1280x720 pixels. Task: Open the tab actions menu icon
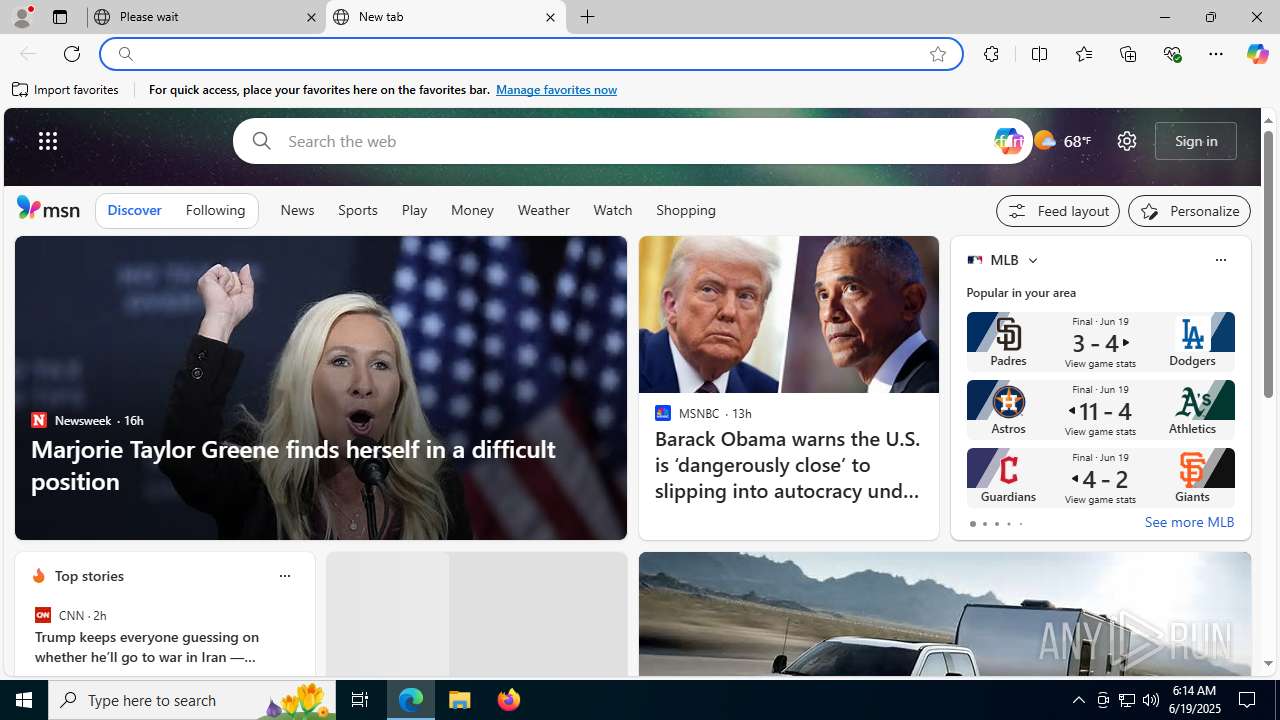59,17
